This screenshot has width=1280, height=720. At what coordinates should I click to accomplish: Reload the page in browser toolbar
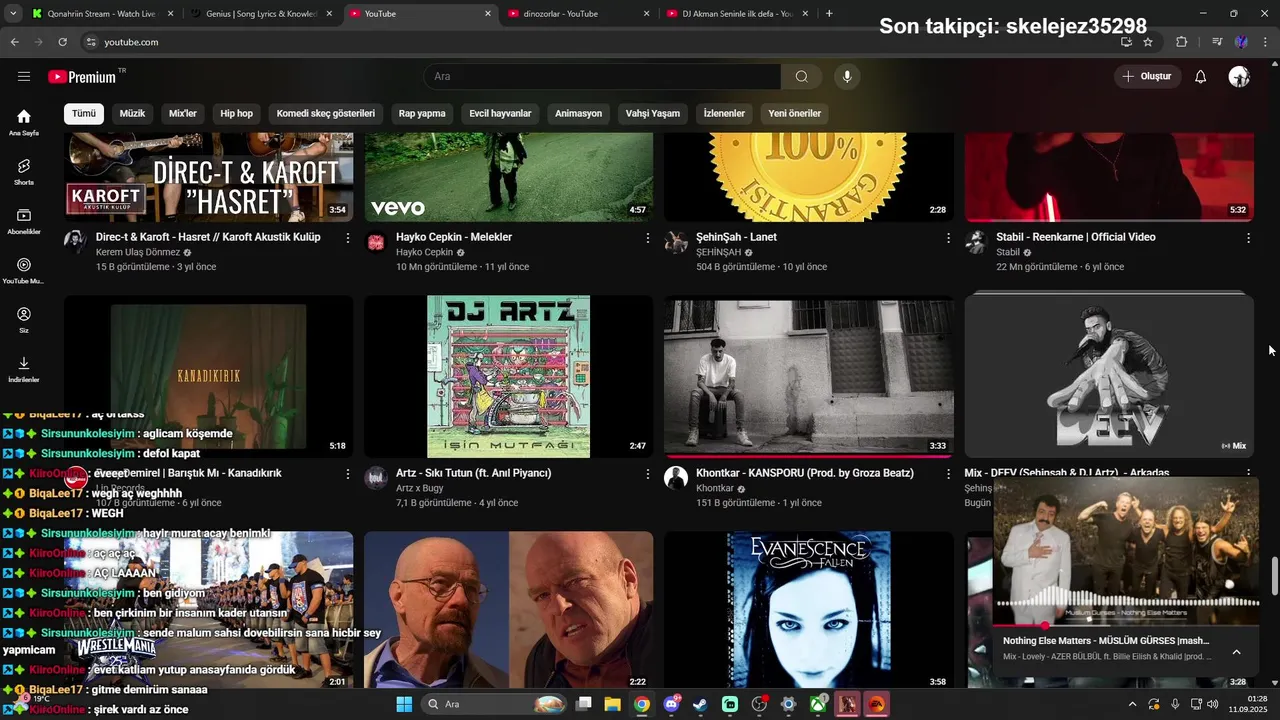click(62, 42)
